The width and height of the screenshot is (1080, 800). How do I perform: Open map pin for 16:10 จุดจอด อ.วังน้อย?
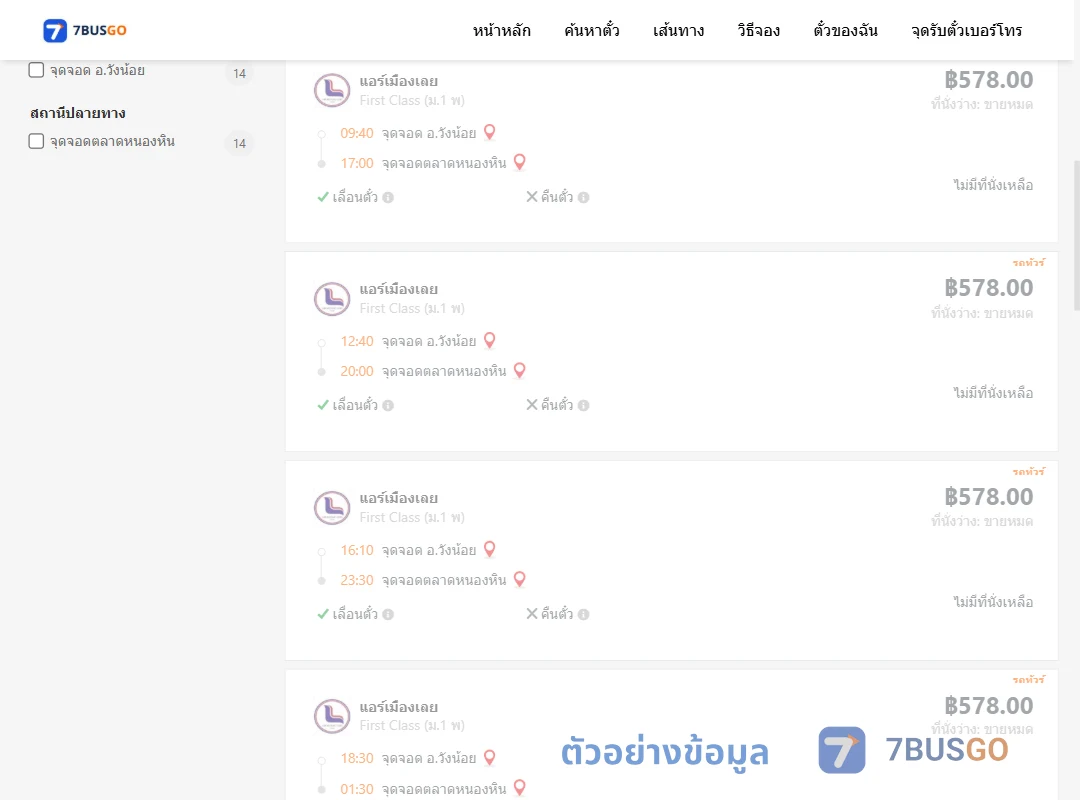pos(490,549)
